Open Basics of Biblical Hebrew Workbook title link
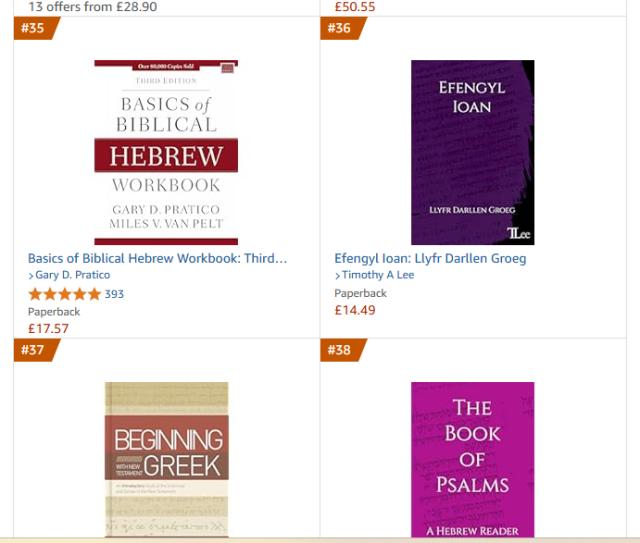The image size is (640, 543). 157,258
